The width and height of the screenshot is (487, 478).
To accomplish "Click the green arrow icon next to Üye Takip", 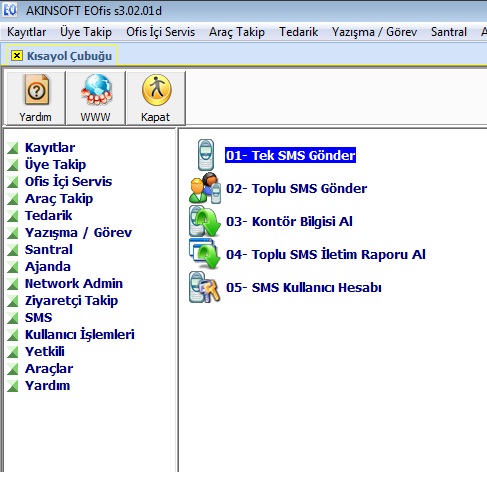I will [13, 165].
